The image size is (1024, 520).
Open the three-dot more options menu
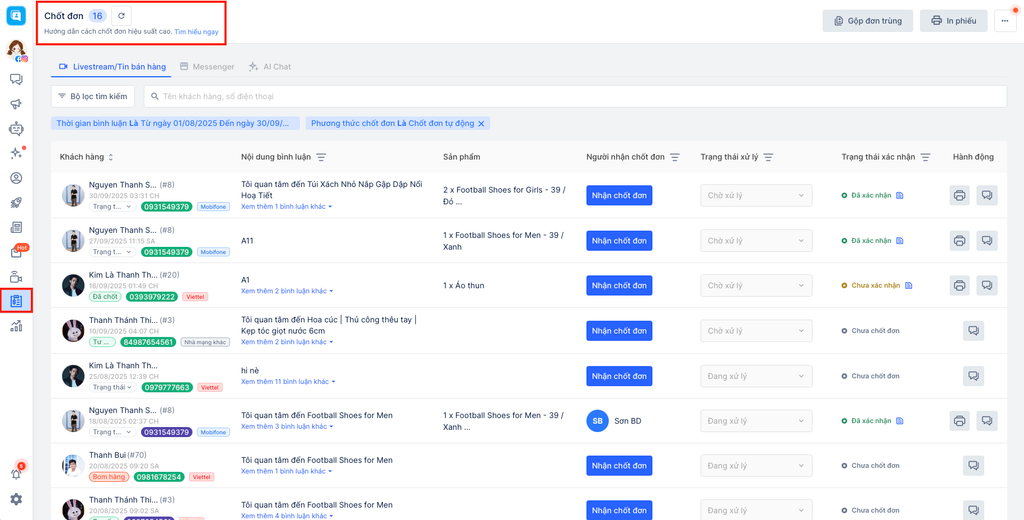click(1005, 21)
